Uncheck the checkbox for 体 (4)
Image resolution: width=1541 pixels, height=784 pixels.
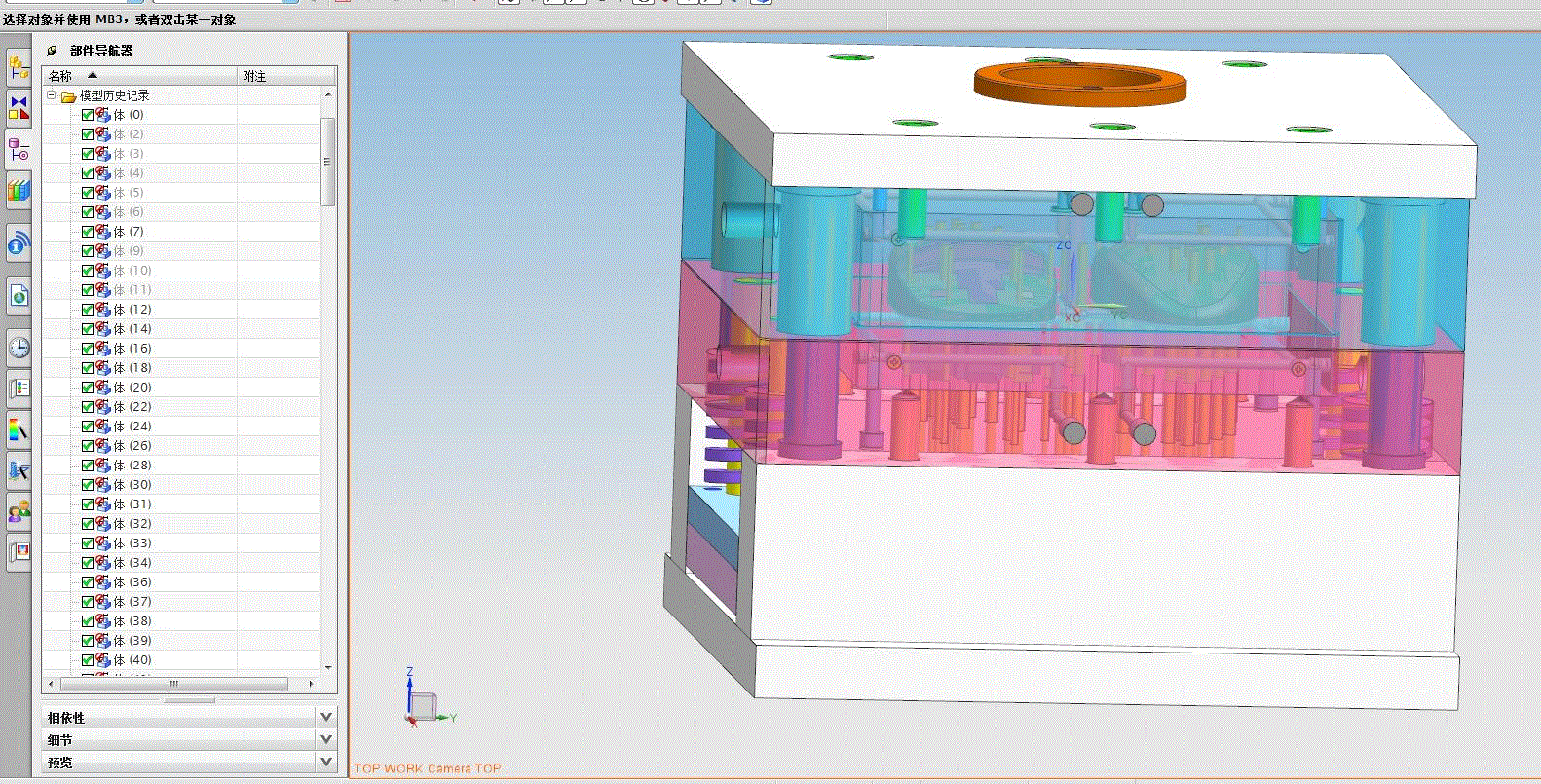(x=88, y=173)
